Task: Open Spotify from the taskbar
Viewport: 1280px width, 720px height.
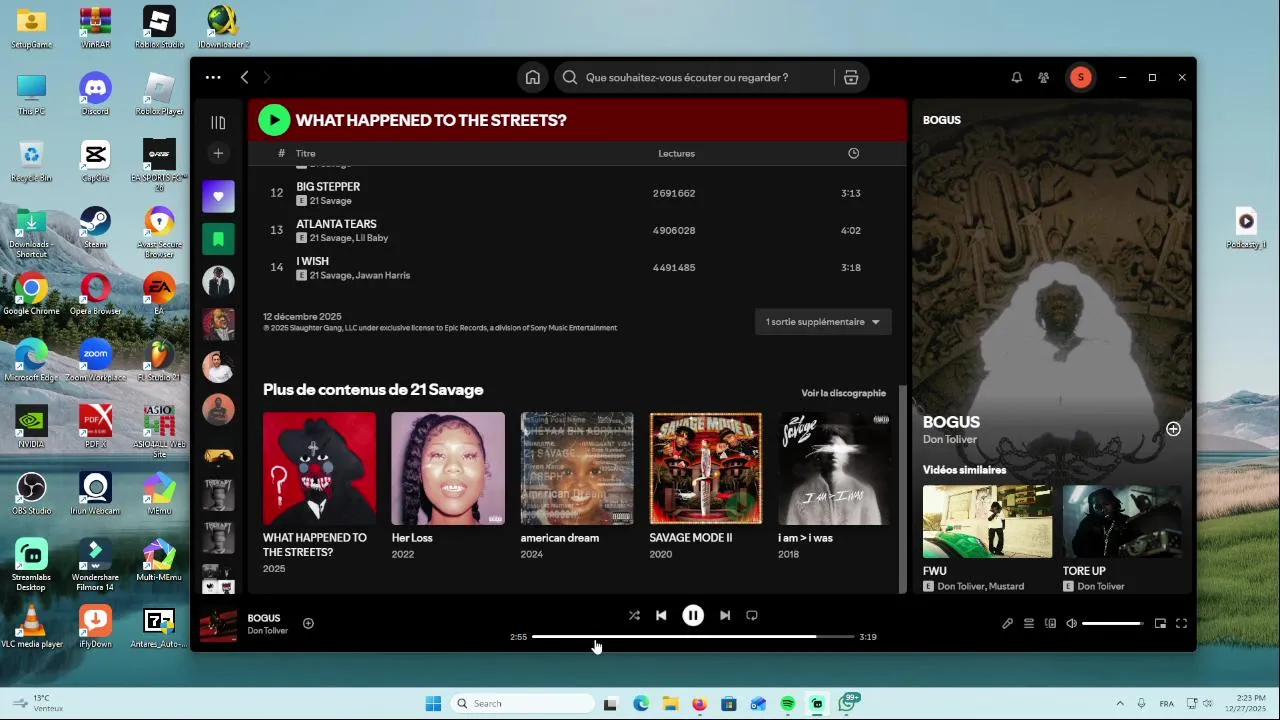Action: 788,704
